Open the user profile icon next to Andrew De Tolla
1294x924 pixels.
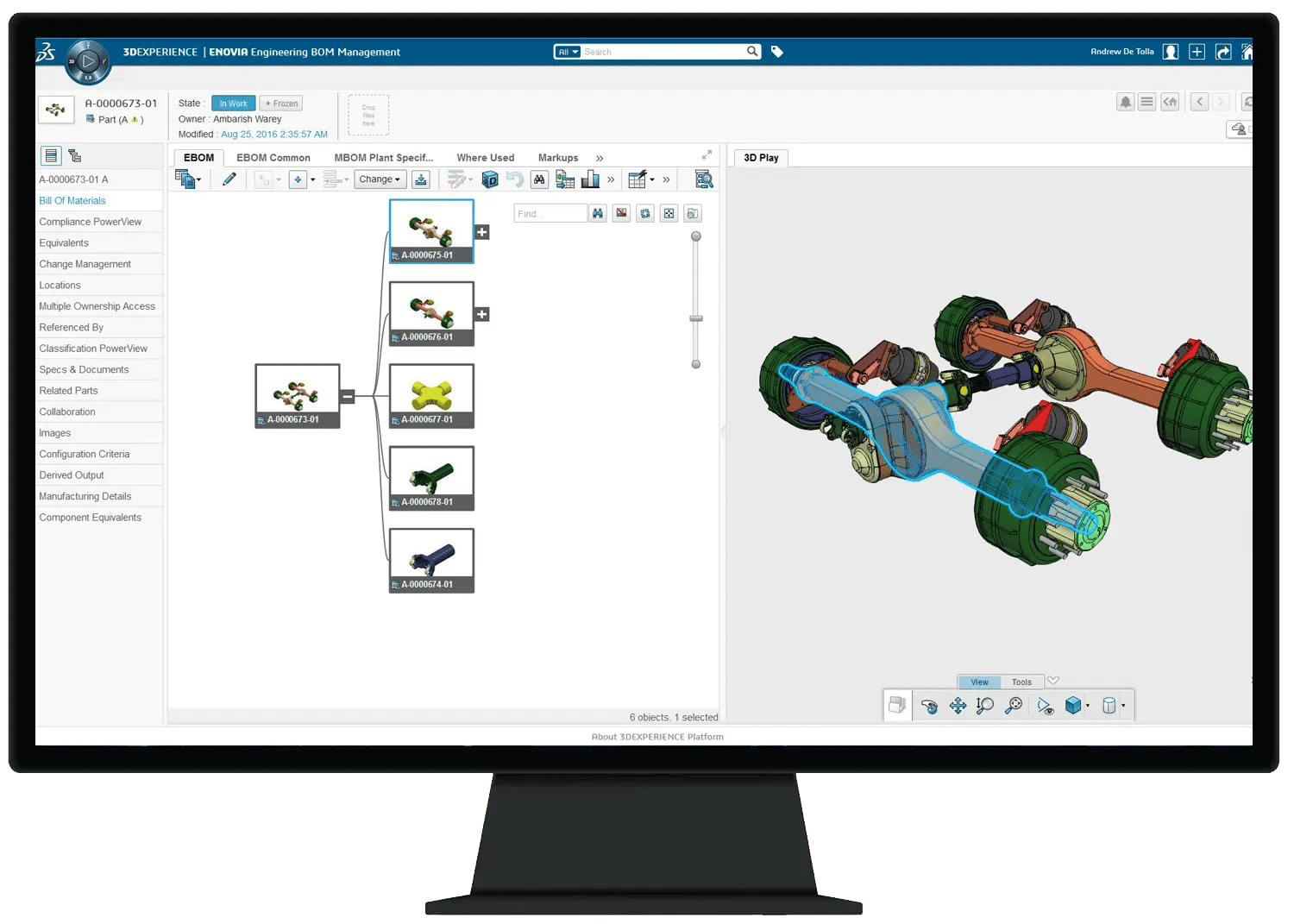1170,52
